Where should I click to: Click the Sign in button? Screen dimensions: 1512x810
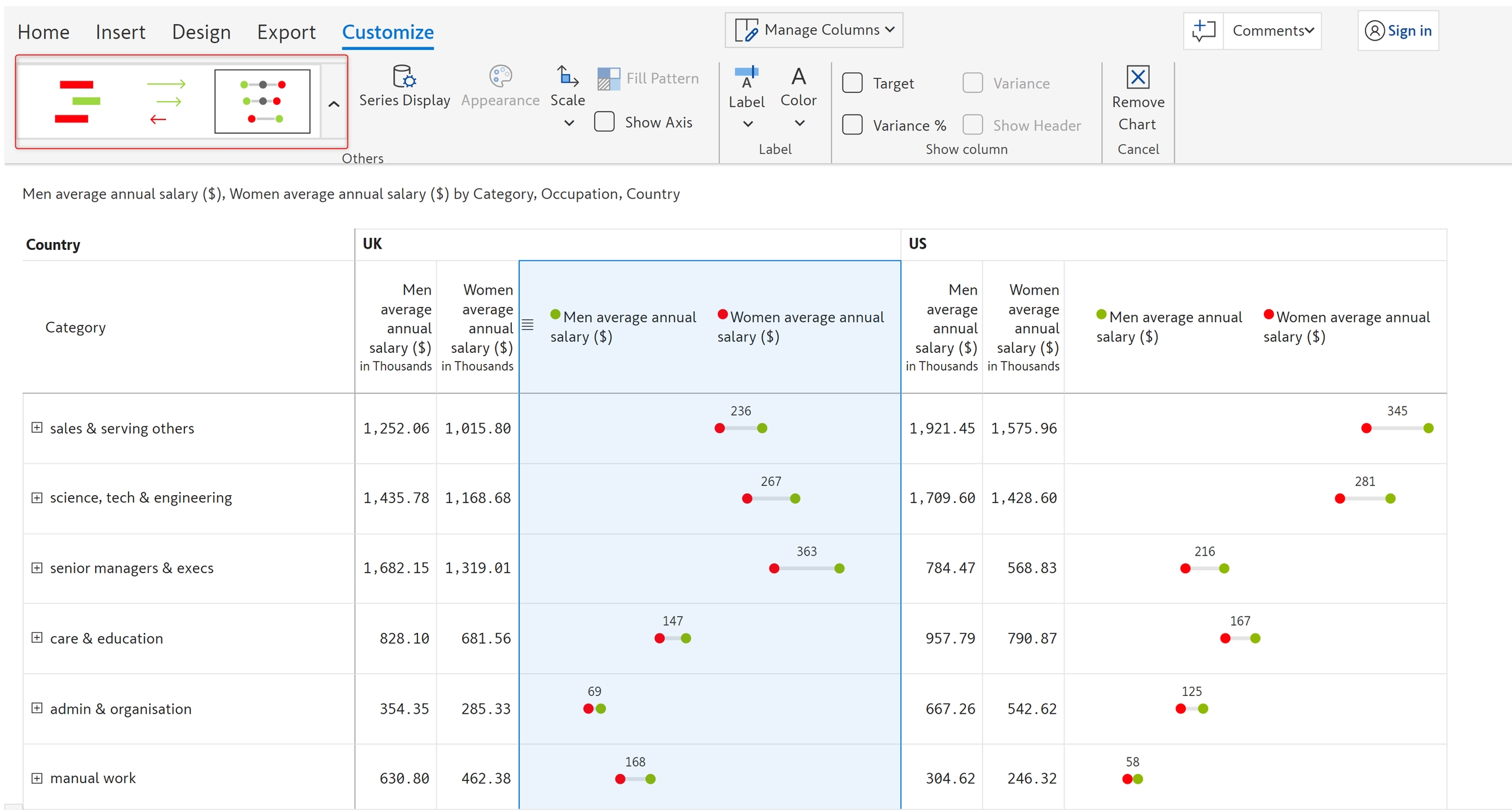[1398, 31]
